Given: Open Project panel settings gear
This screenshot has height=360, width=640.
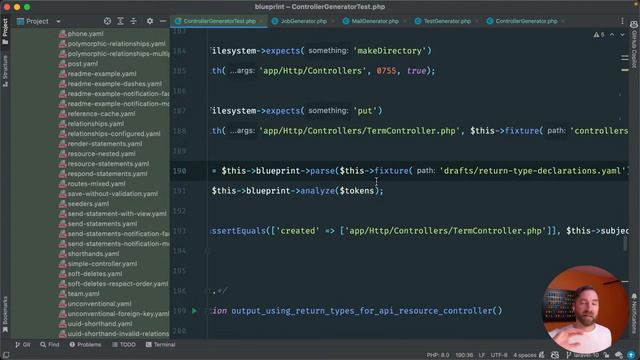Looking at the screenshot, I should [x=150, y=21].
